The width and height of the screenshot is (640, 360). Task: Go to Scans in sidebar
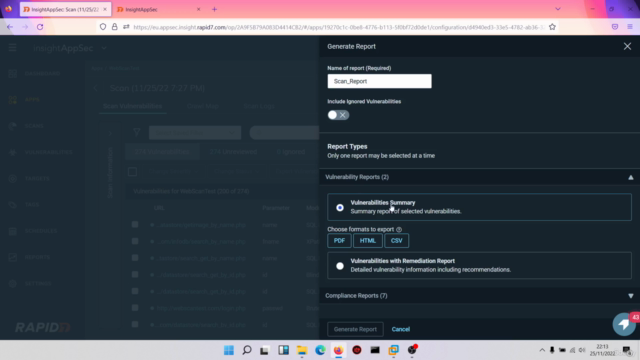click(34, 126)
